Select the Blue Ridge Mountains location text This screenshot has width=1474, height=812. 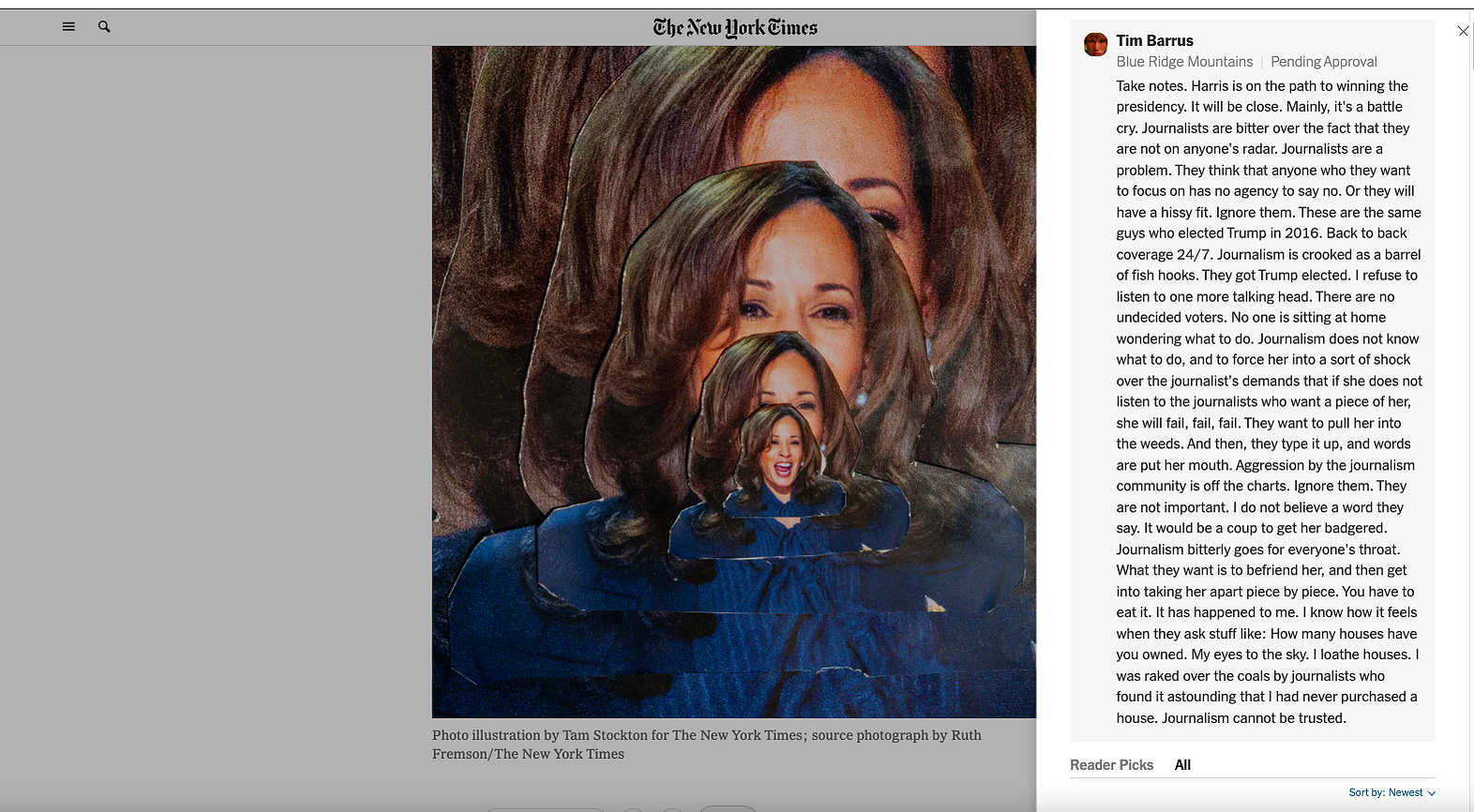pyautogui.click(x=1184, y=62)
